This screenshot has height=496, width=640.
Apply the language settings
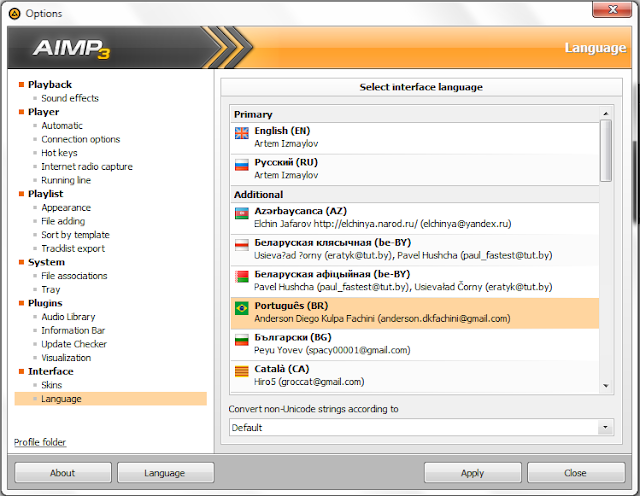coord(473,473)
